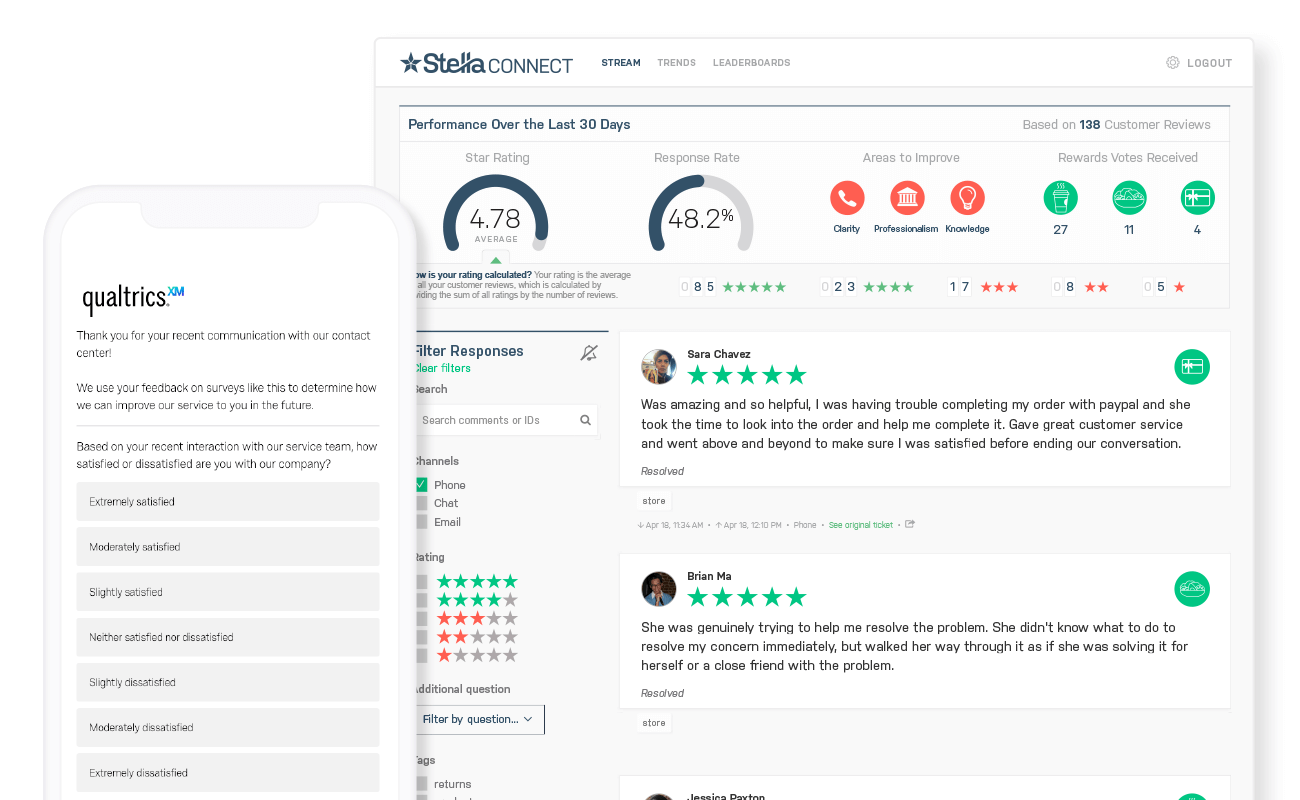
Task: Click the store tag under Sara Chavez's review
Action: pos(654,501)
